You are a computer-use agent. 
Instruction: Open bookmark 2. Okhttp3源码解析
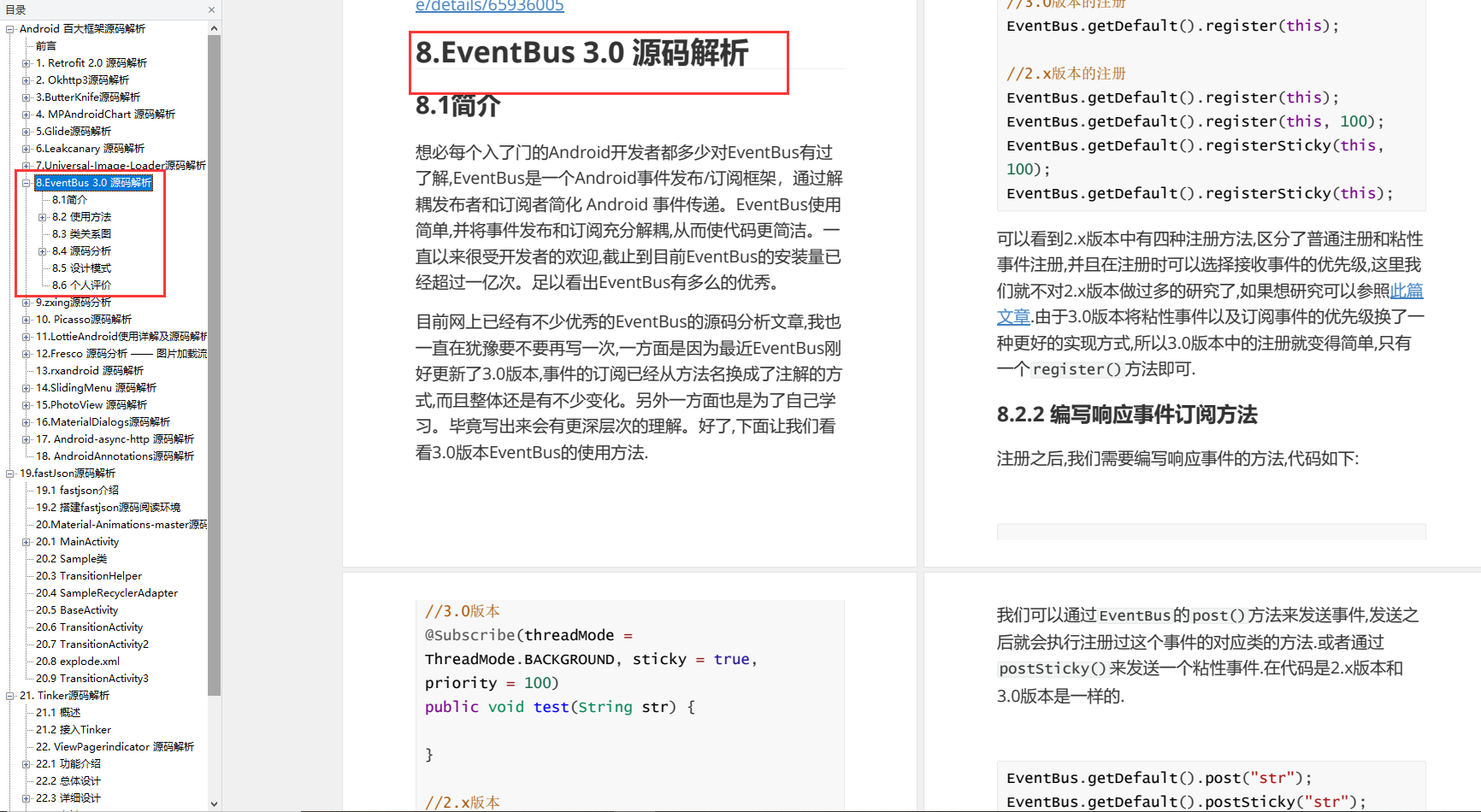pos(82,80)
